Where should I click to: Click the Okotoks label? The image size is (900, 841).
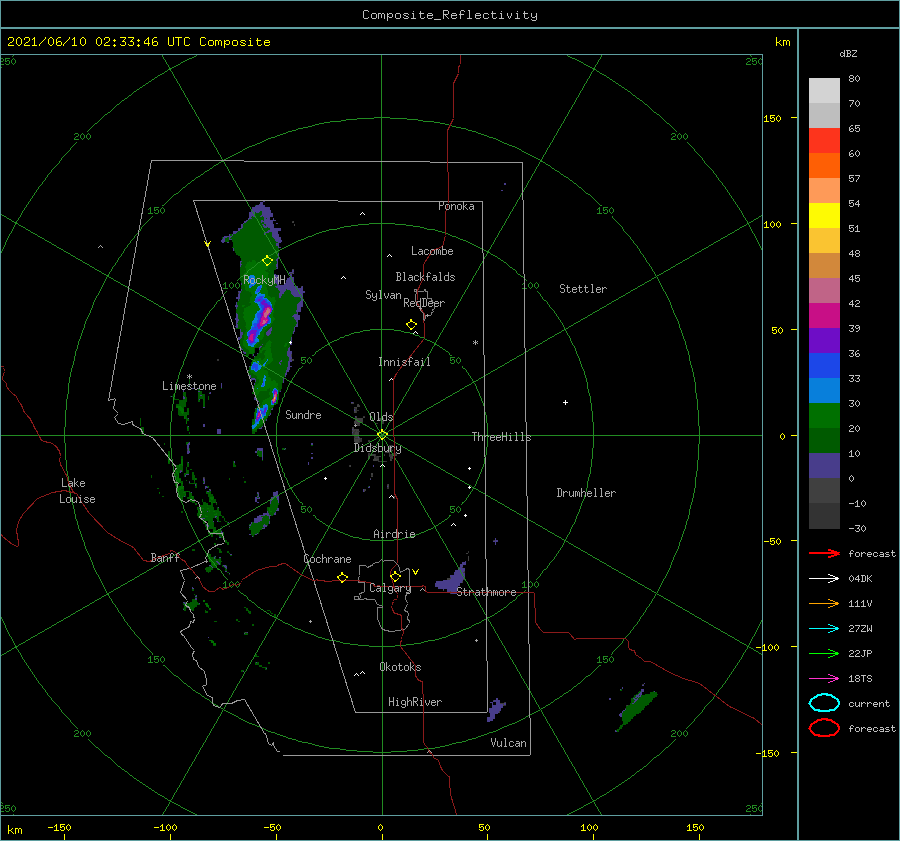tap(400, 667)
